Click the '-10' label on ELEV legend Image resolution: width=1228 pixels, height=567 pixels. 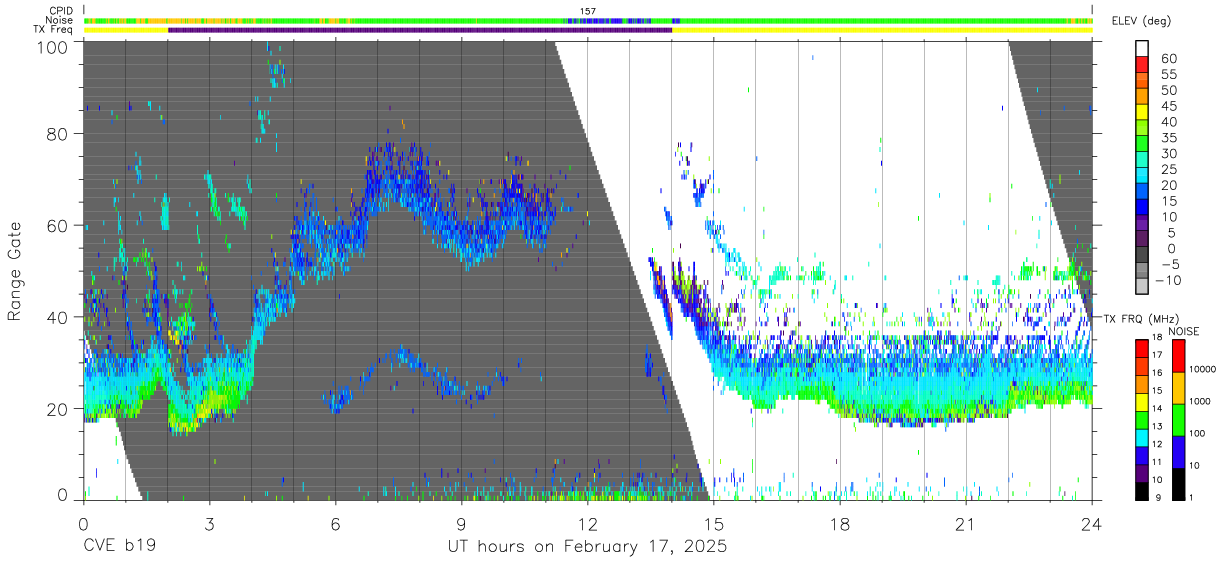coord(1168,280)
